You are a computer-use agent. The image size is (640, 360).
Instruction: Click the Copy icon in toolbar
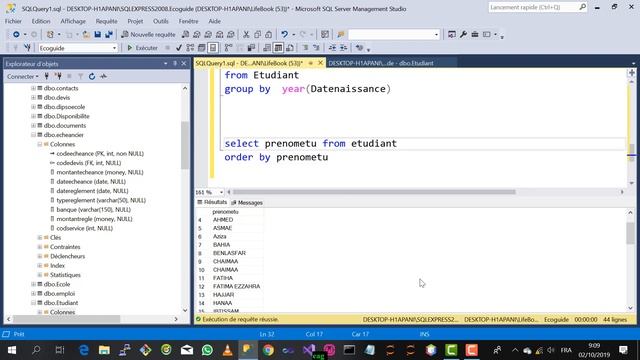pos(257,35)
